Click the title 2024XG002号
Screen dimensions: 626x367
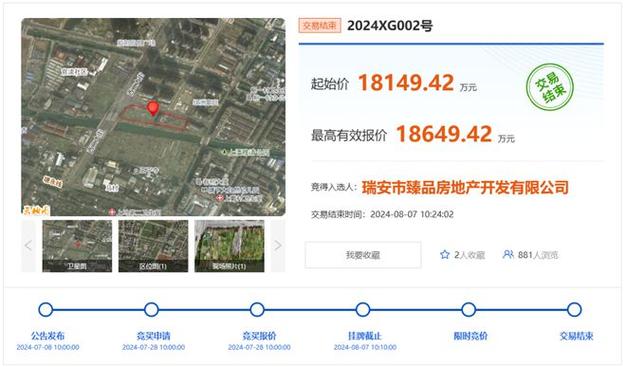pos(390,26)
